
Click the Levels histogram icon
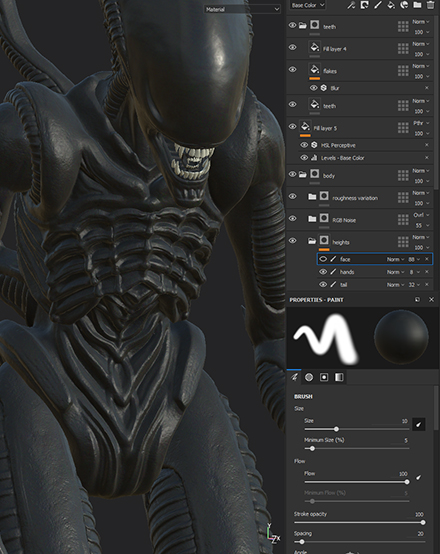pyautogui.click(x=314, y=158)
